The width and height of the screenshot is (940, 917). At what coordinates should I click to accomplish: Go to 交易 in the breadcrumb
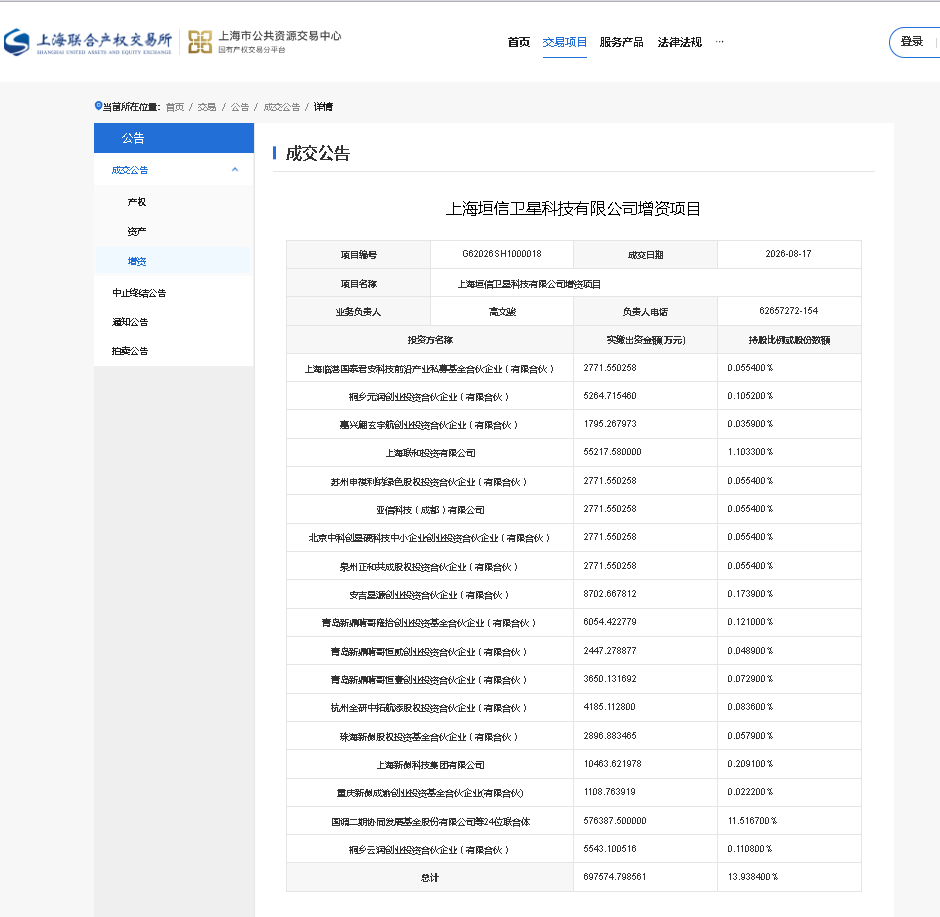tap(207, 107)
